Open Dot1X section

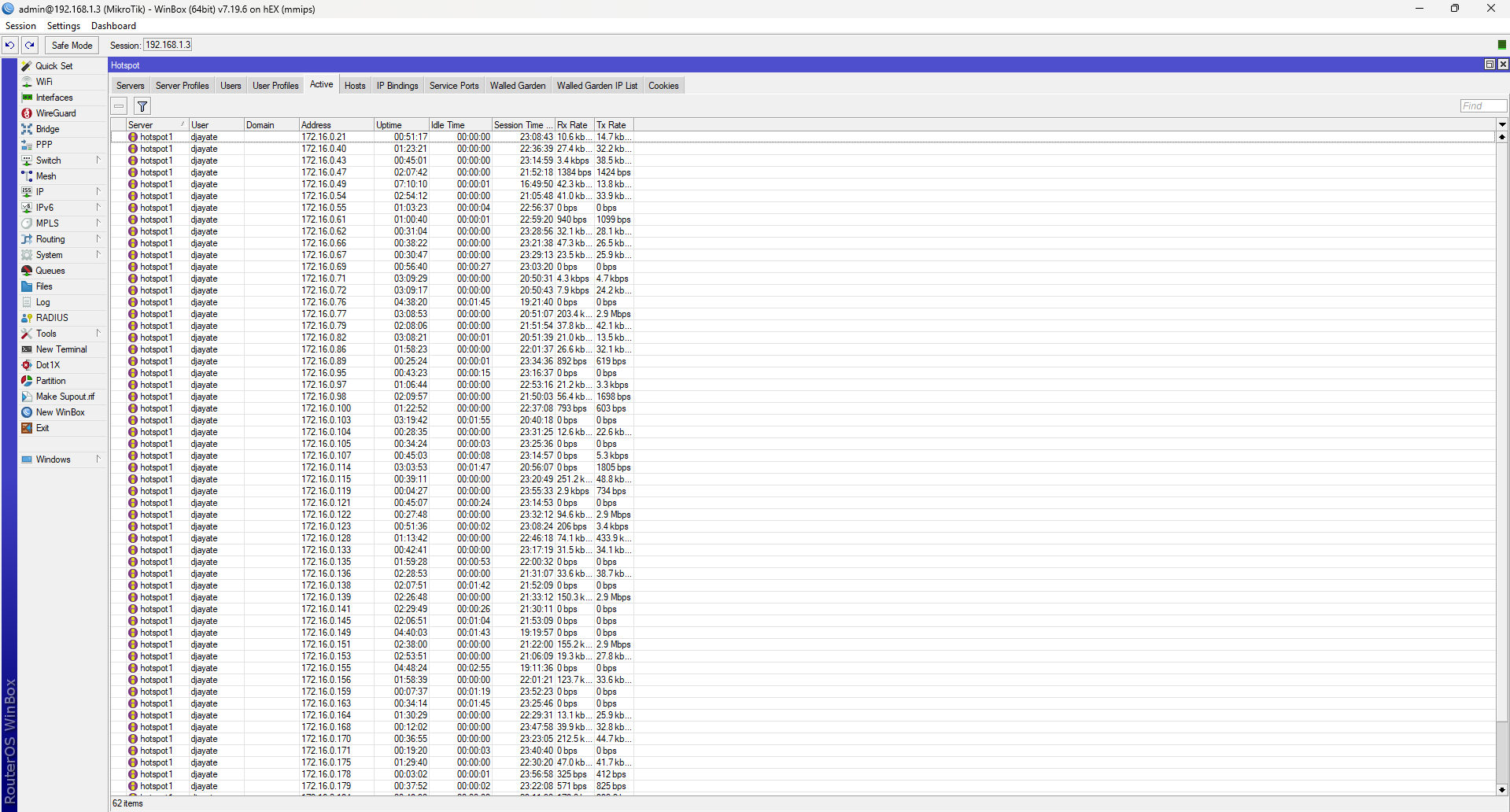pos(47,365)
